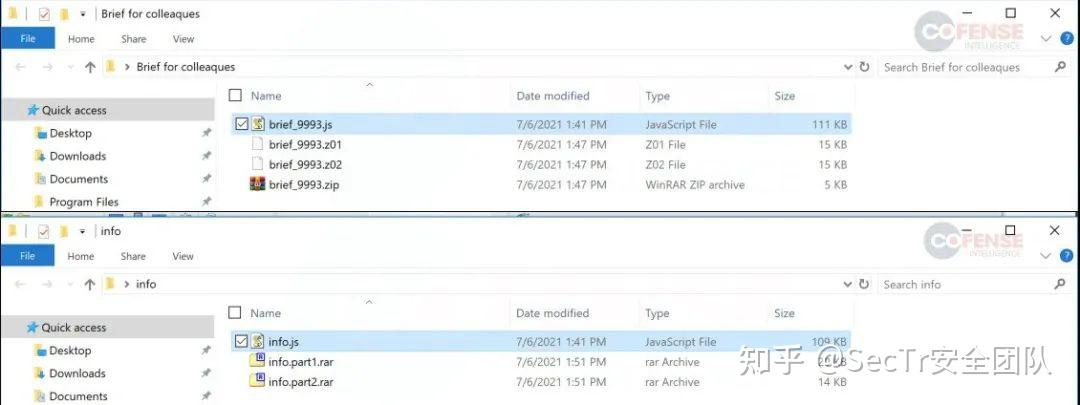The height and width of the screenshot is (405, 1080).
Task: Open the brief_9993.zip WinRAR archive icon
Action: pyautogui.click(x=258, y=185)
